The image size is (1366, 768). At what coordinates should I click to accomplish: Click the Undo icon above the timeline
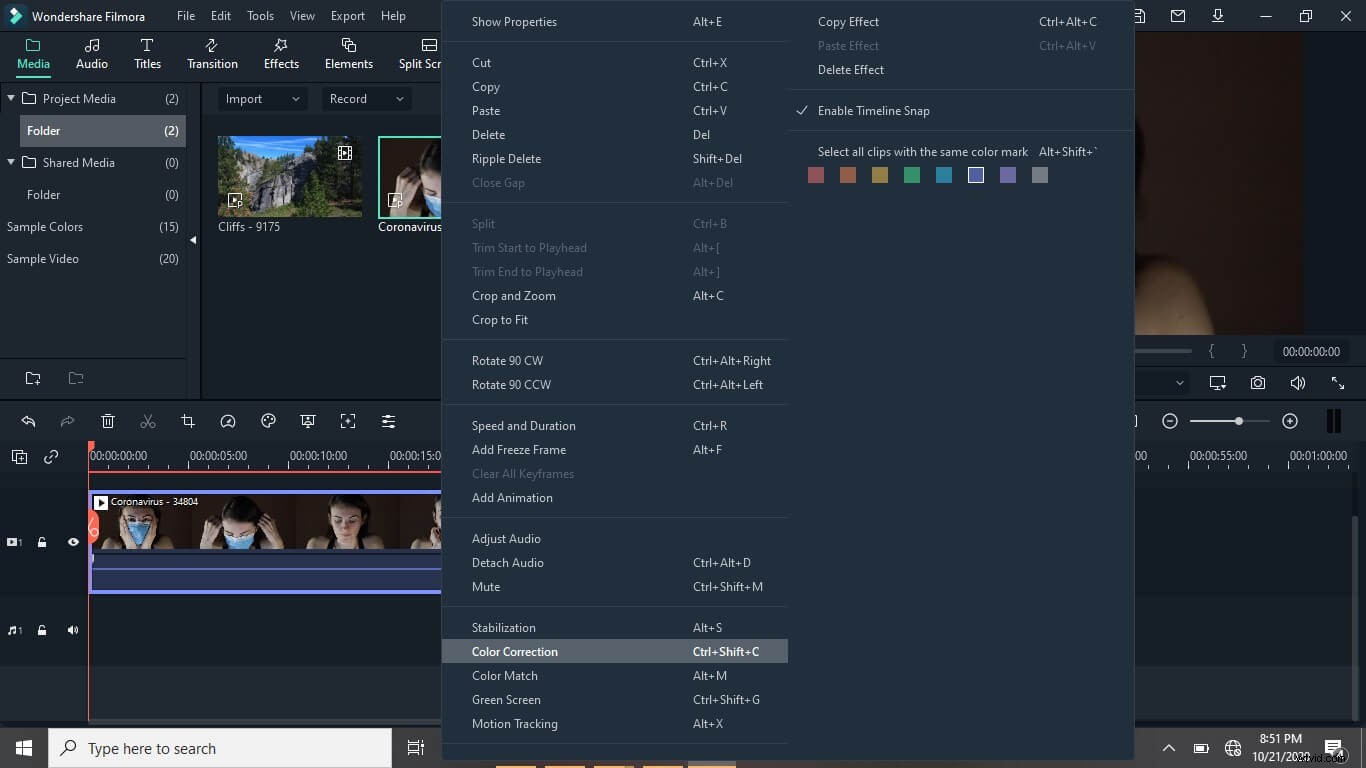tap(28, 421)
